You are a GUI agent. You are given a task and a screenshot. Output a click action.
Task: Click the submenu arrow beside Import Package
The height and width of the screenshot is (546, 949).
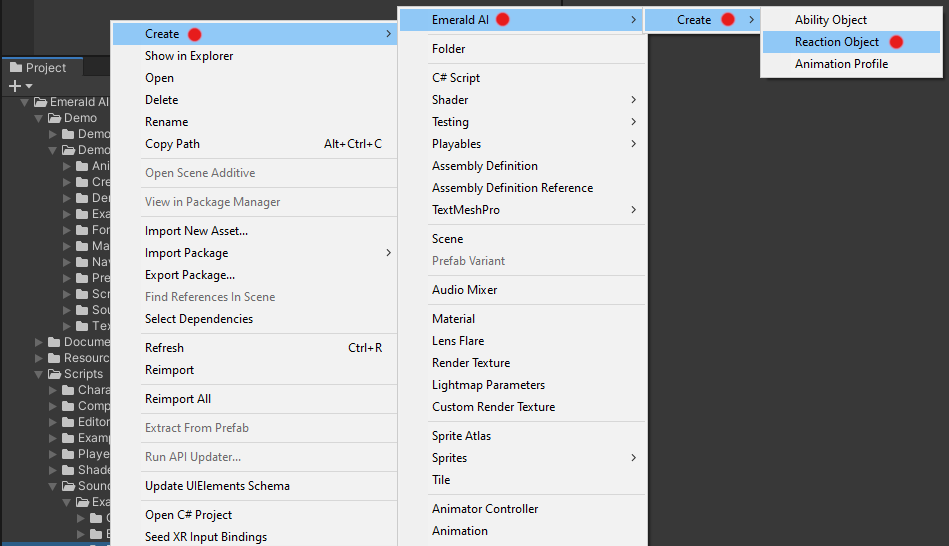388,253
